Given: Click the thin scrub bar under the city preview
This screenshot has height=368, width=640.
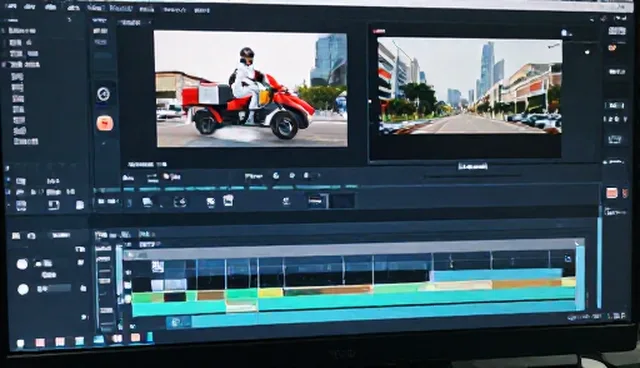Looking at the screenshot, I should point(472,176).
